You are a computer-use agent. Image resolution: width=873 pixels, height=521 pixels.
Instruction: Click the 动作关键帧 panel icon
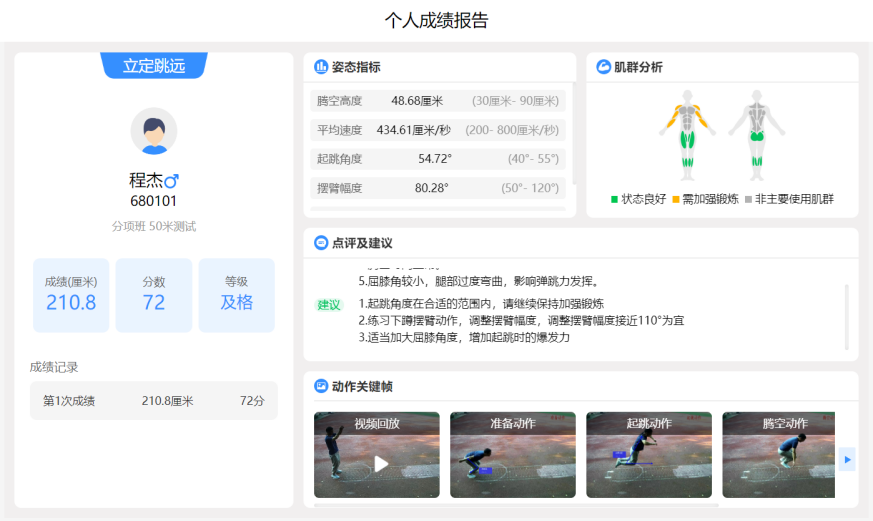click(321, 386)
